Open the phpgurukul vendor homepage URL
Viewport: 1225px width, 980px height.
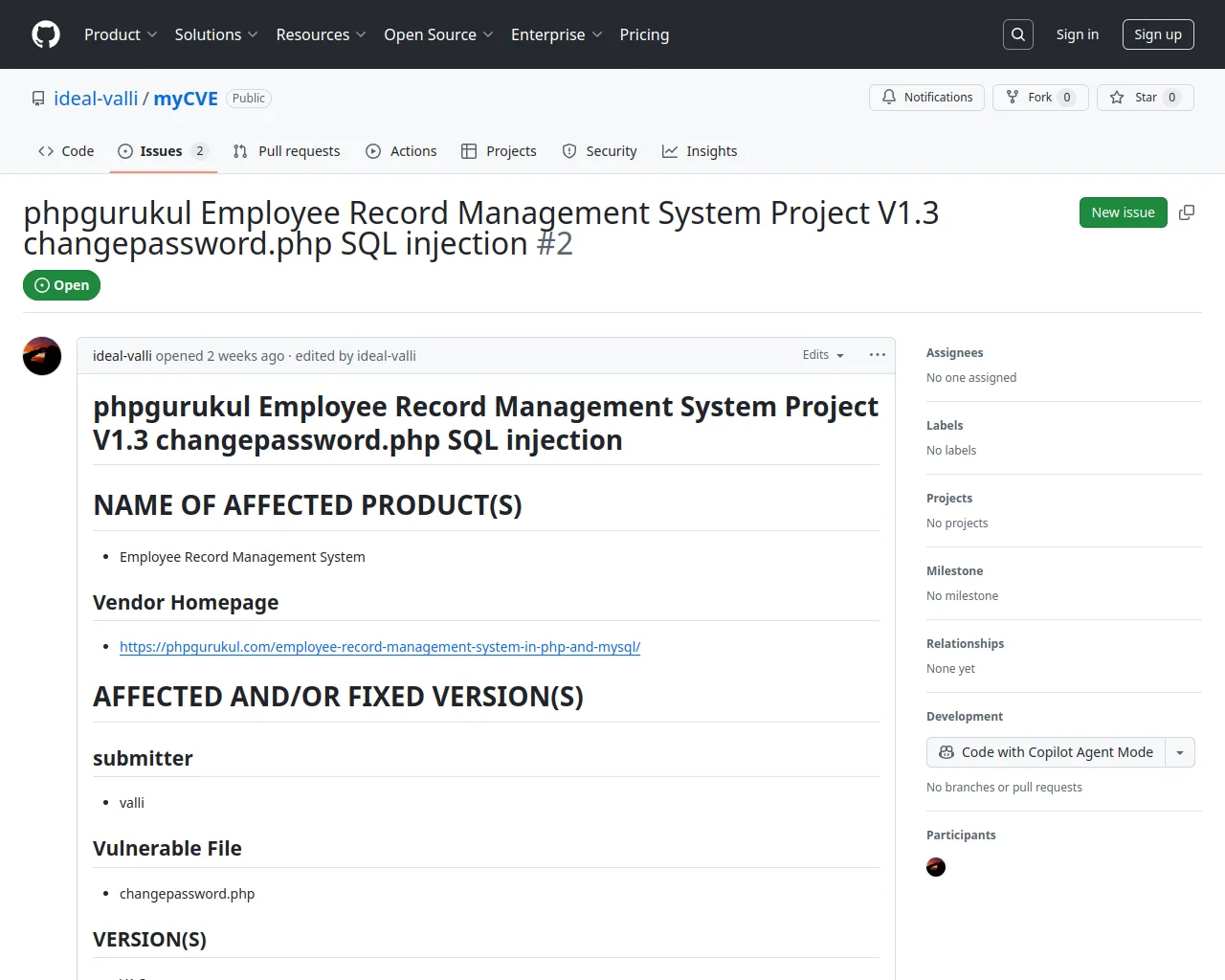click(x=380, y=647)
